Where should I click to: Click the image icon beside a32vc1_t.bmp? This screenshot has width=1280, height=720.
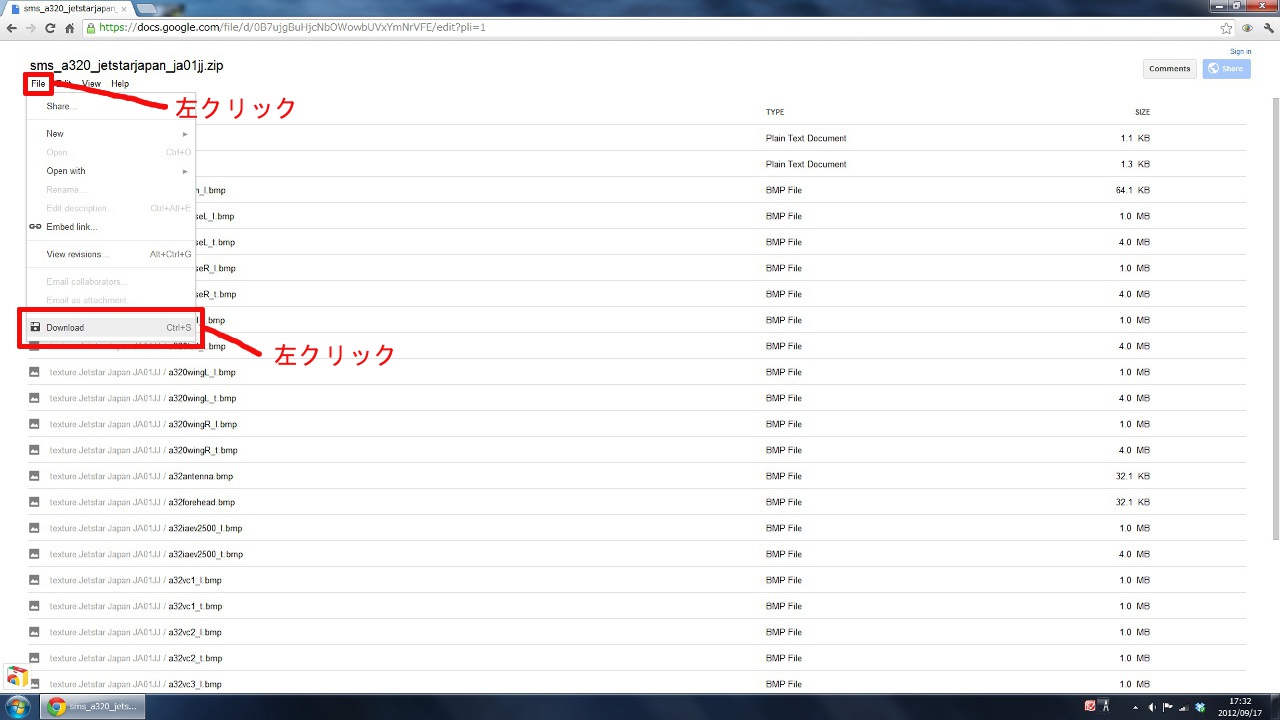tap(34, 606)
